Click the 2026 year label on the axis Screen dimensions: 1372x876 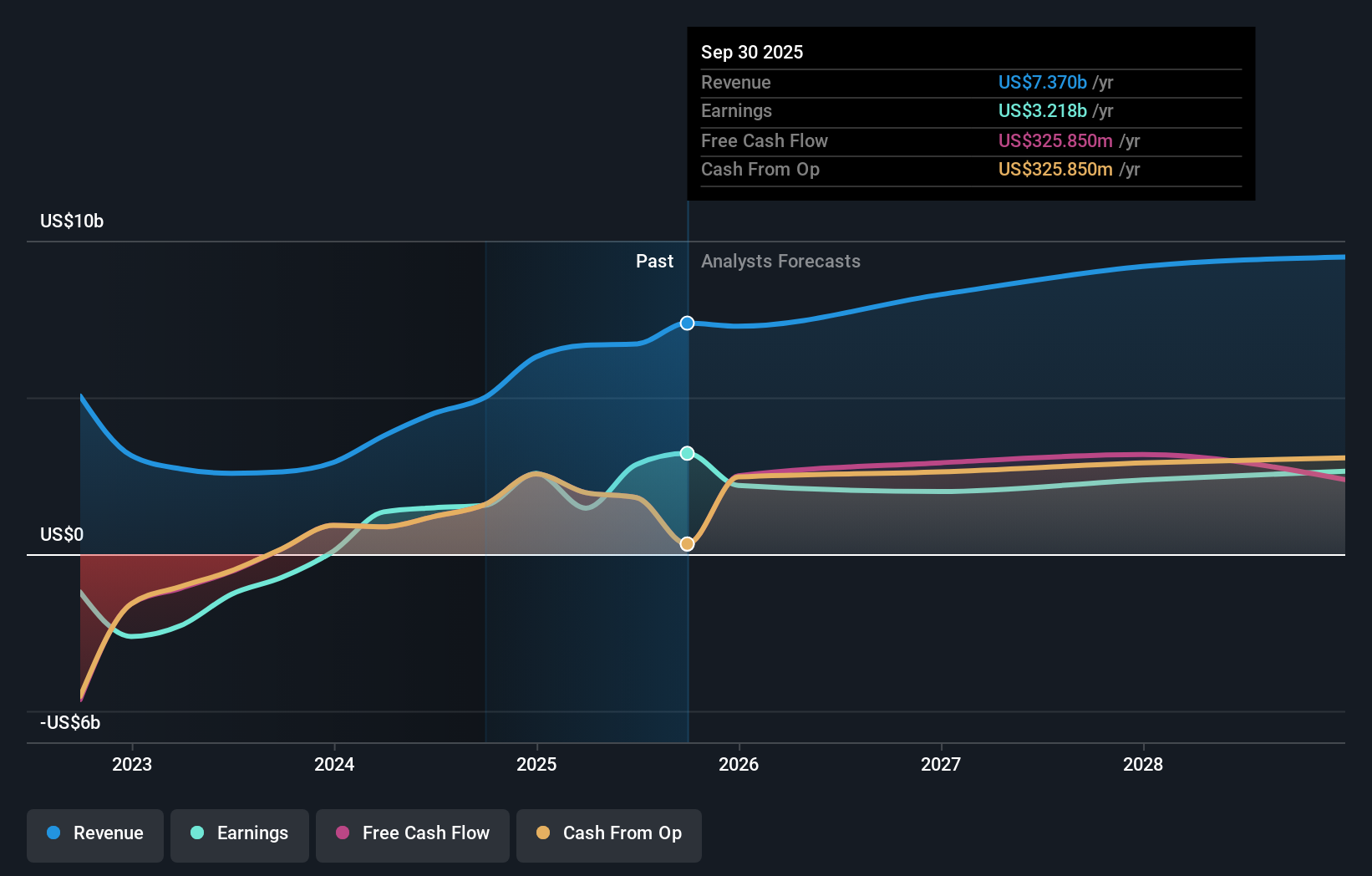(740, 764)
